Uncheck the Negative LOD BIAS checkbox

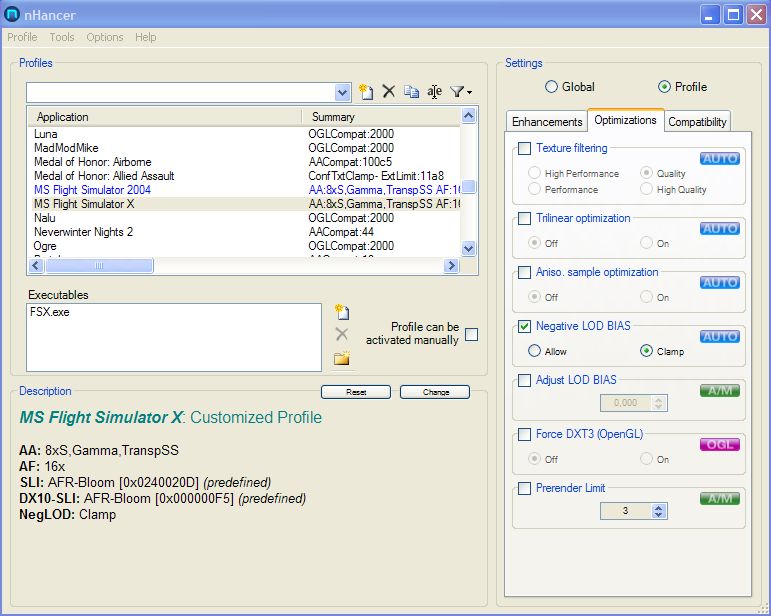tap(525, 326)
